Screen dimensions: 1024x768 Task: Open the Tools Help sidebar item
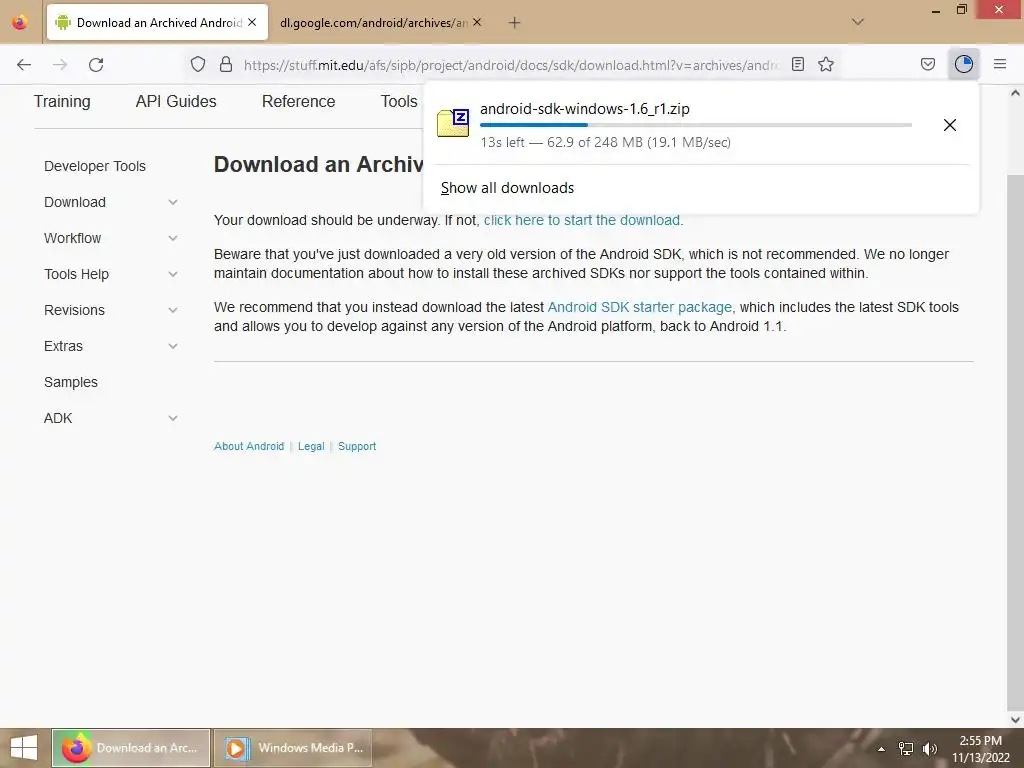76,274
